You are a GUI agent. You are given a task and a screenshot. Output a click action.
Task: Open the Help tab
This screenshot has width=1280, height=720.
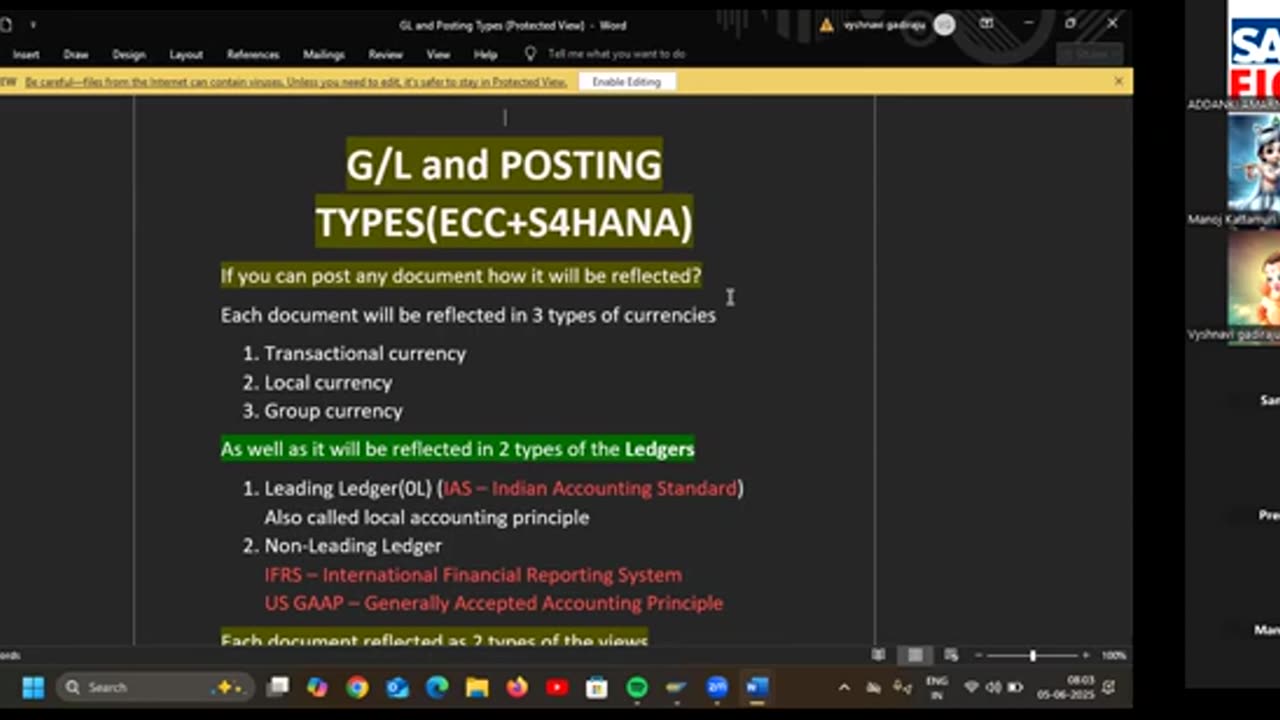point(486,54)
